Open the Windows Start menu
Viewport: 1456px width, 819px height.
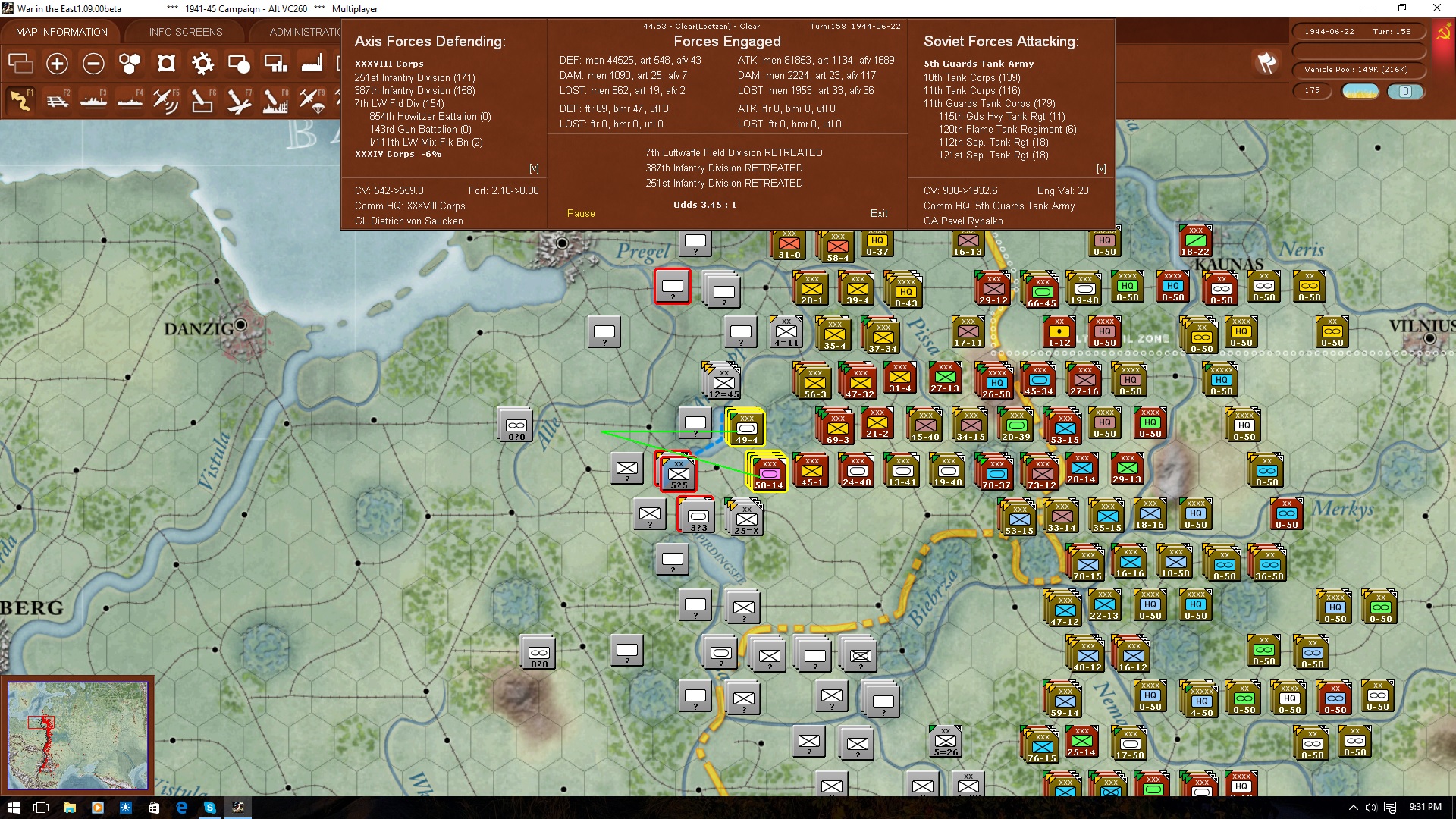click(13, 807)
